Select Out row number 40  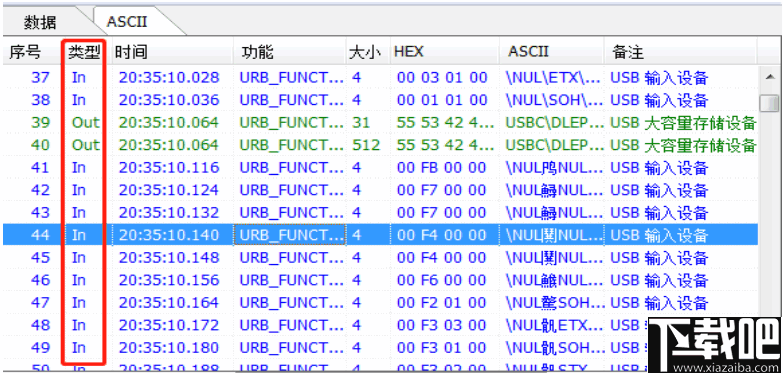(381, 145)
